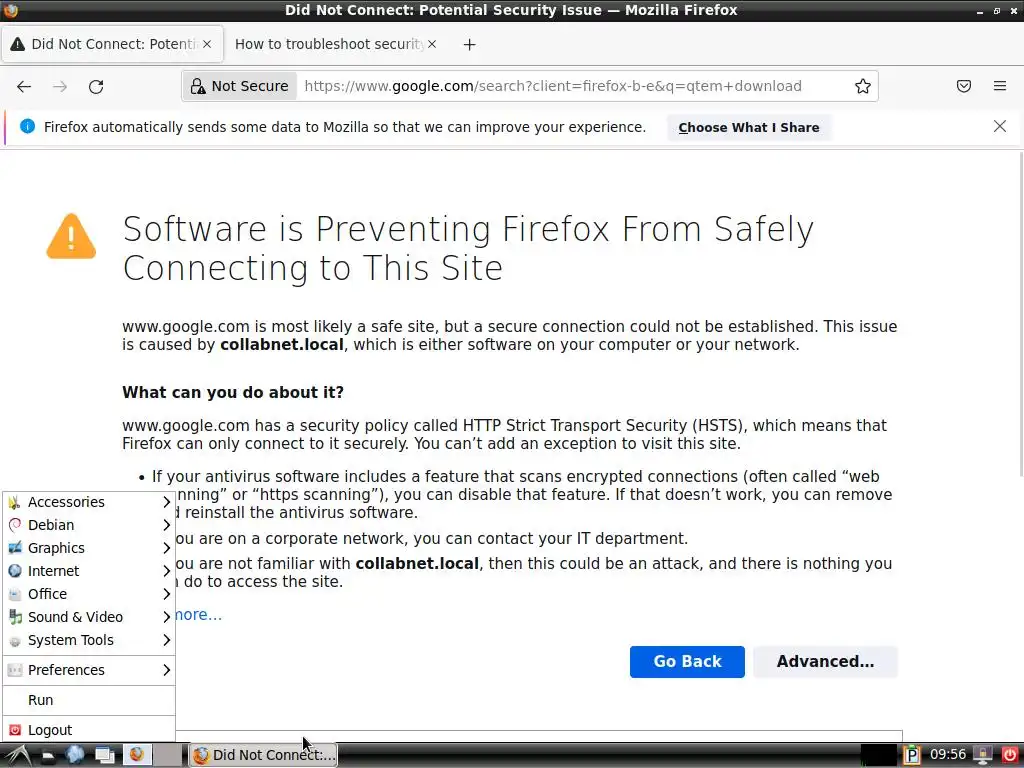Open the Preferences submenu
This screenshot has height=768, width=1024.
tap(89, 670)
